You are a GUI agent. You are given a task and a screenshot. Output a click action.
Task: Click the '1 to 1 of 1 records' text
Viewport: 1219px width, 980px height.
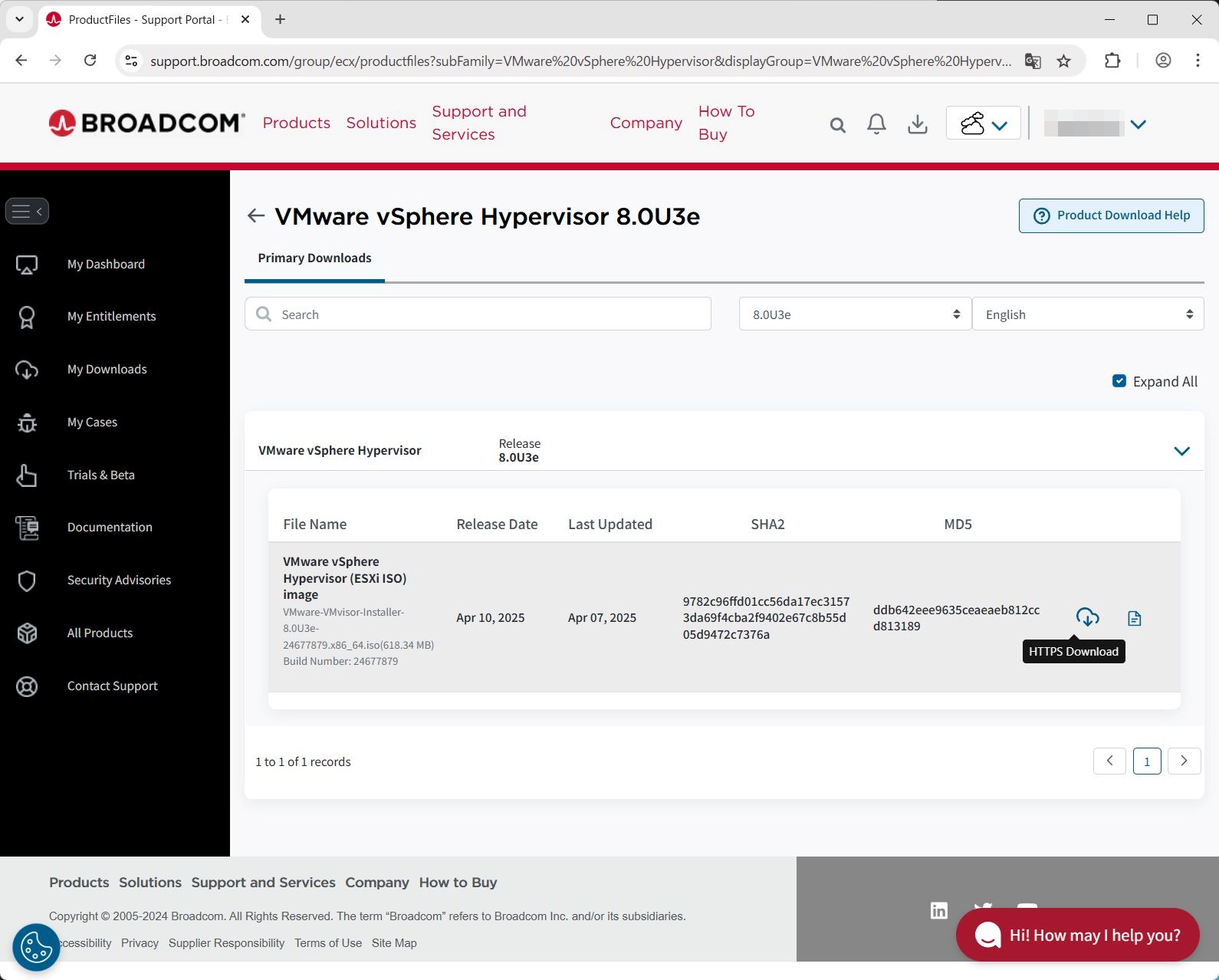[303, 761]
